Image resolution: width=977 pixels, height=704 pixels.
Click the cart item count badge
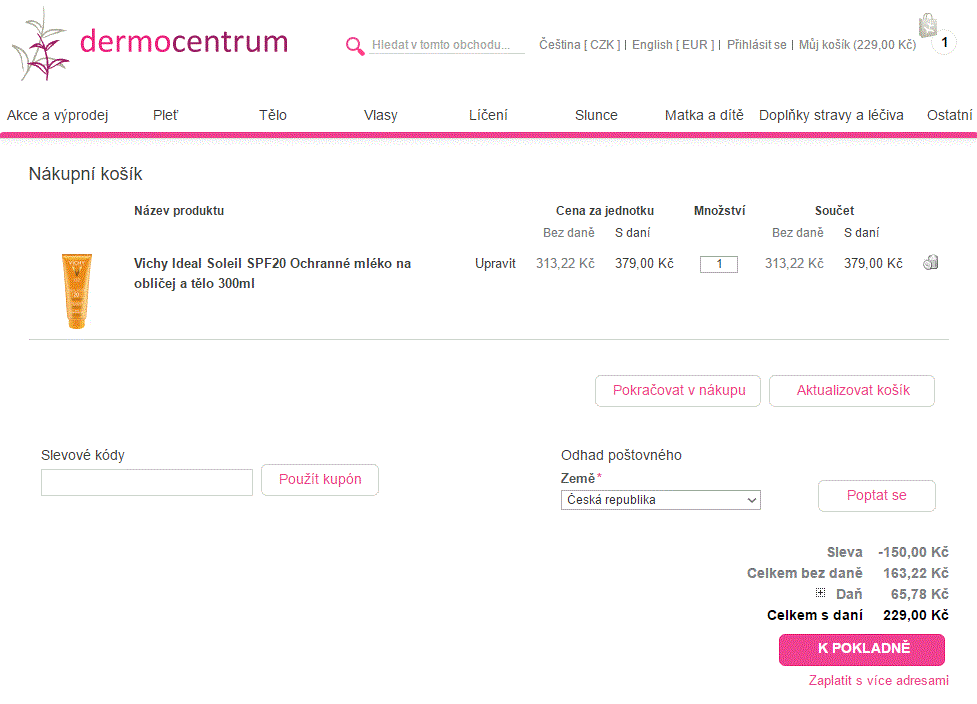945,42
